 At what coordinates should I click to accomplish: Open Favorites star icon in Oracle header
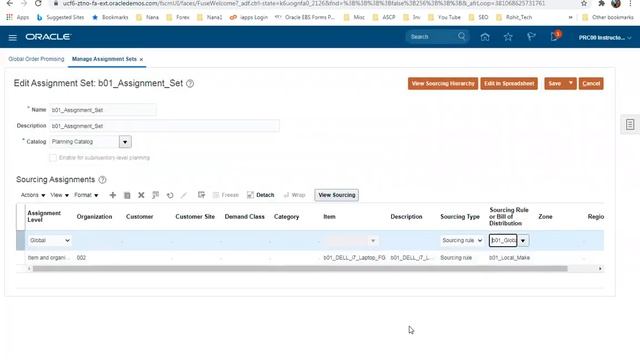click(x=508, y=37)
